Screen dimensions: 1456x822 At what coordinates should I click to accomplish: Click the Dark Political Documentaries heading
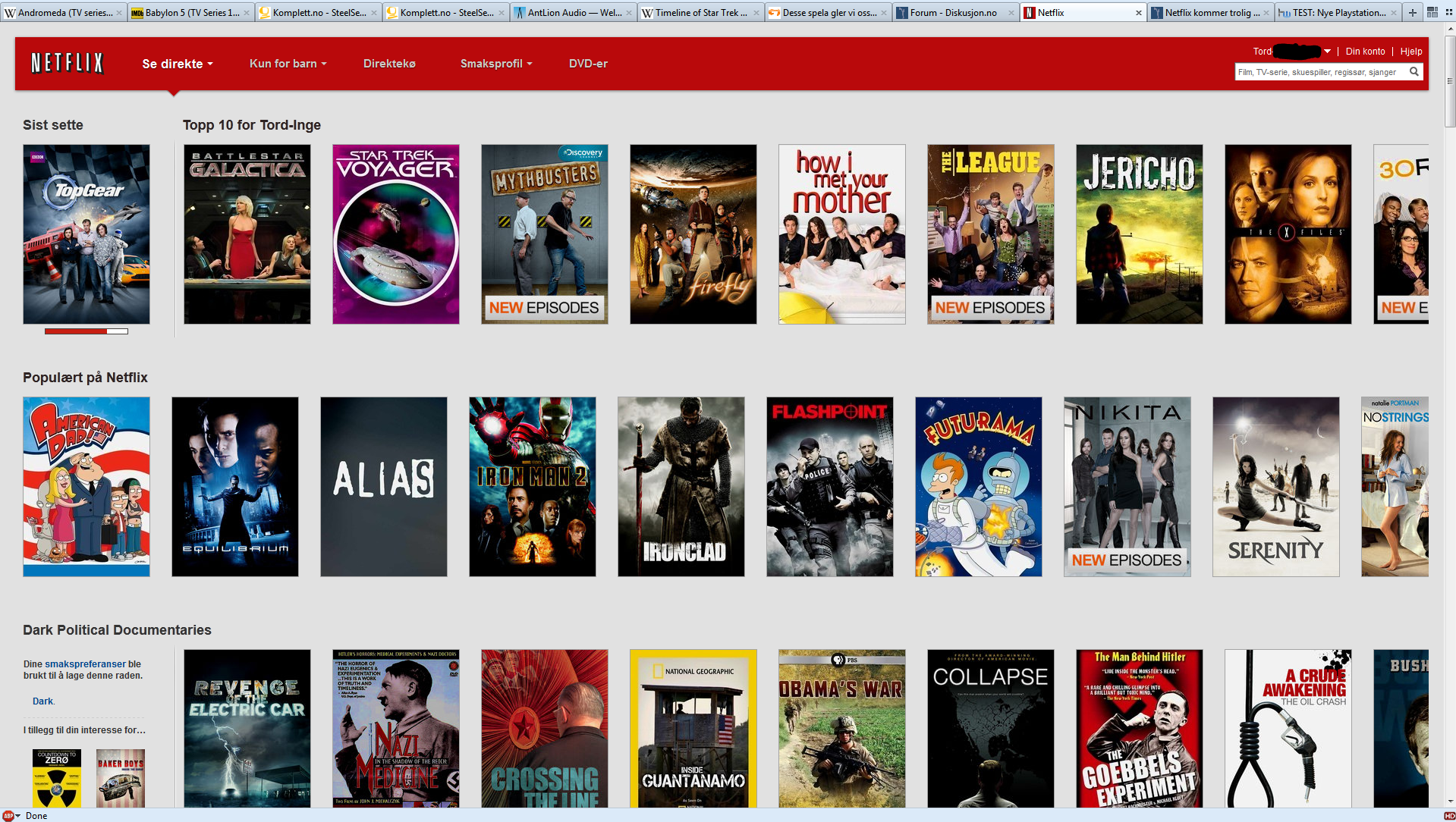click(117, 630)
